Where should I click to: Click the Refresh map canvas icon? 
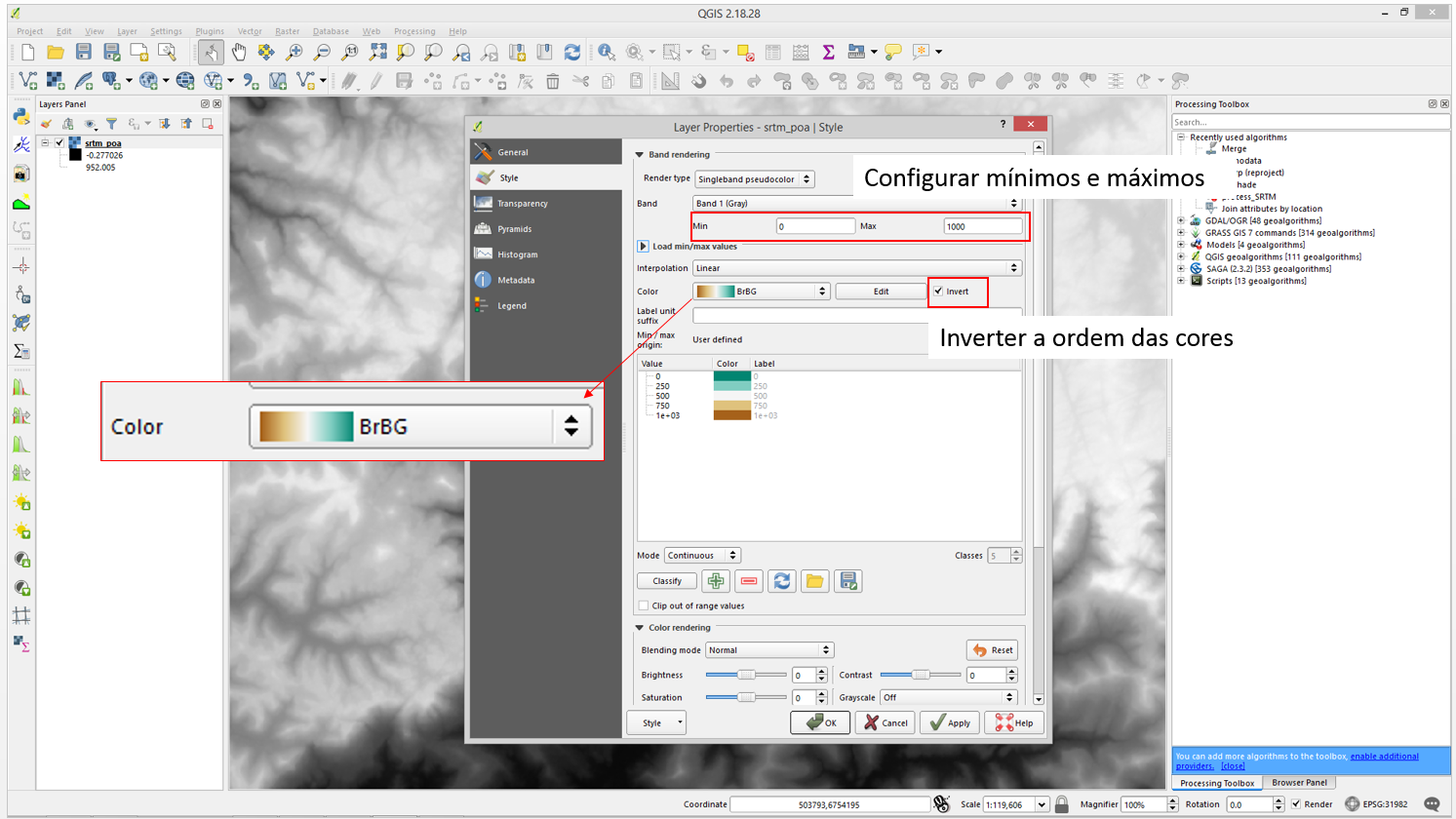click(572, 52)
